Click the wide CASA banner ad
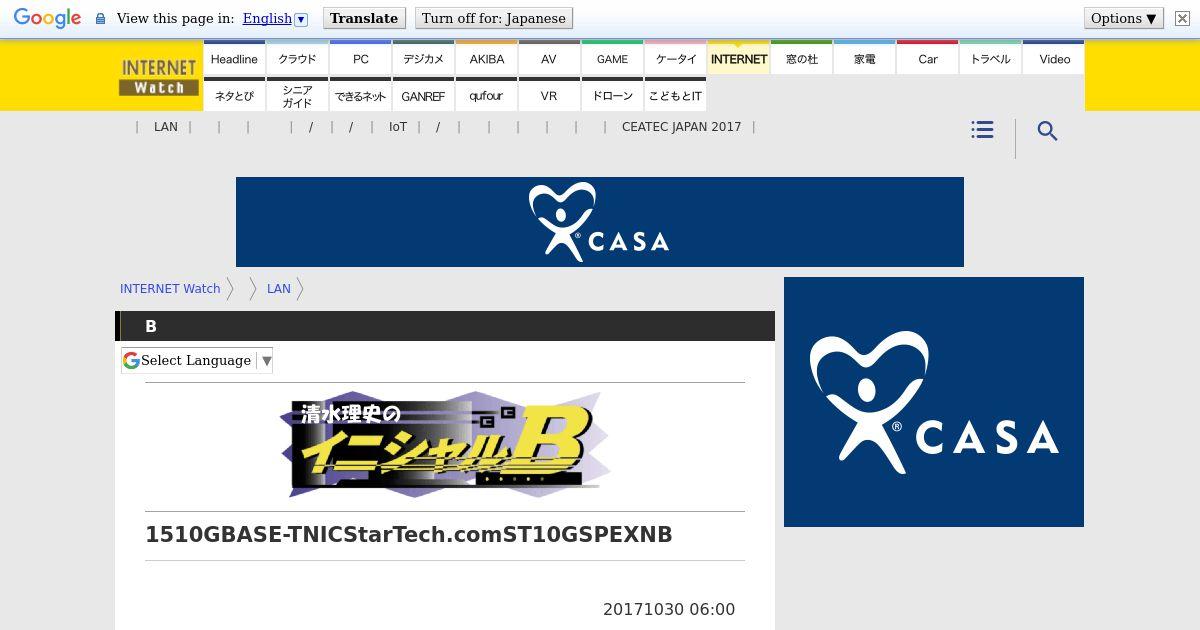1200x630 pixels. pos(600,222)
